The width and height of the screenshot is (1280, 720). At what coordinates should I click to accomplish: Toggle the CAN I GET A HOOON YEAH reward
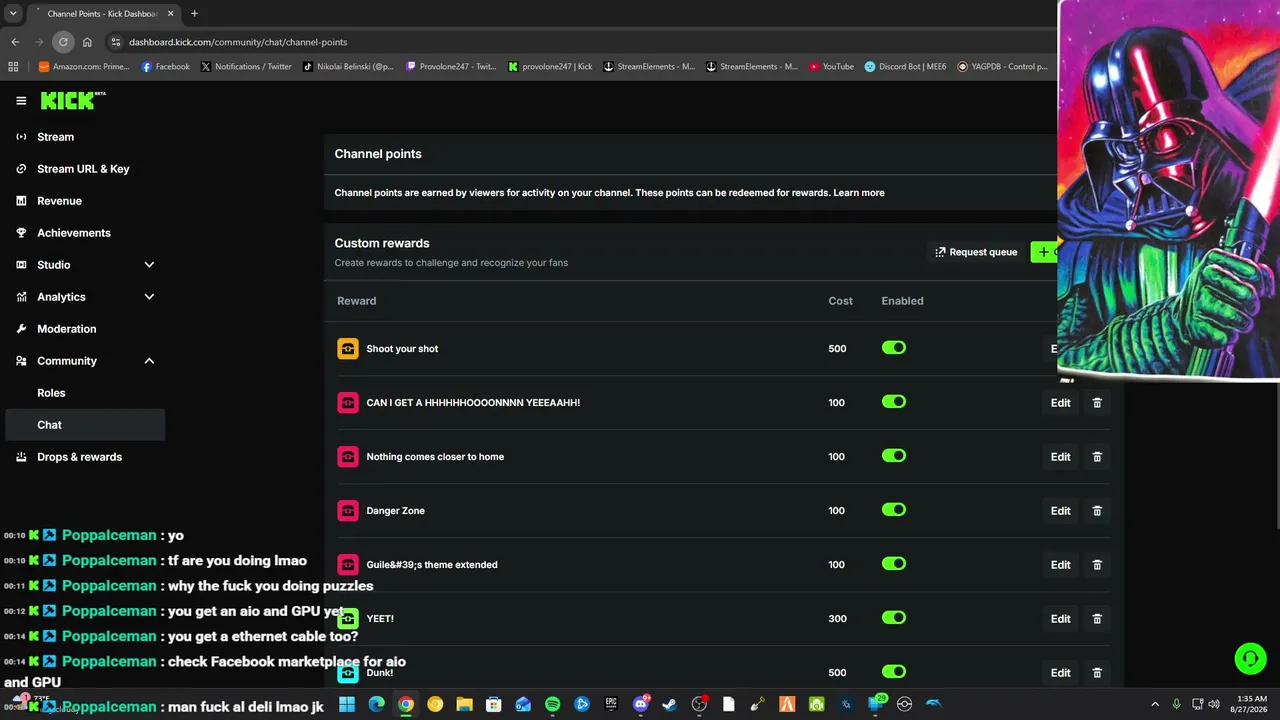pyautogui.click(x=894, y=402)
